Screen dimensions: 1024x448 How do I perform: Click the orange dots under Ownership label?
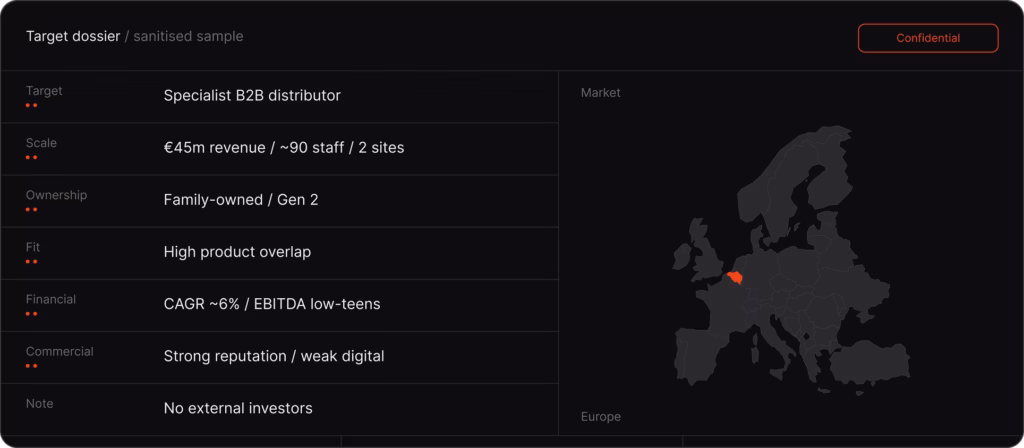tap(31, 210)
